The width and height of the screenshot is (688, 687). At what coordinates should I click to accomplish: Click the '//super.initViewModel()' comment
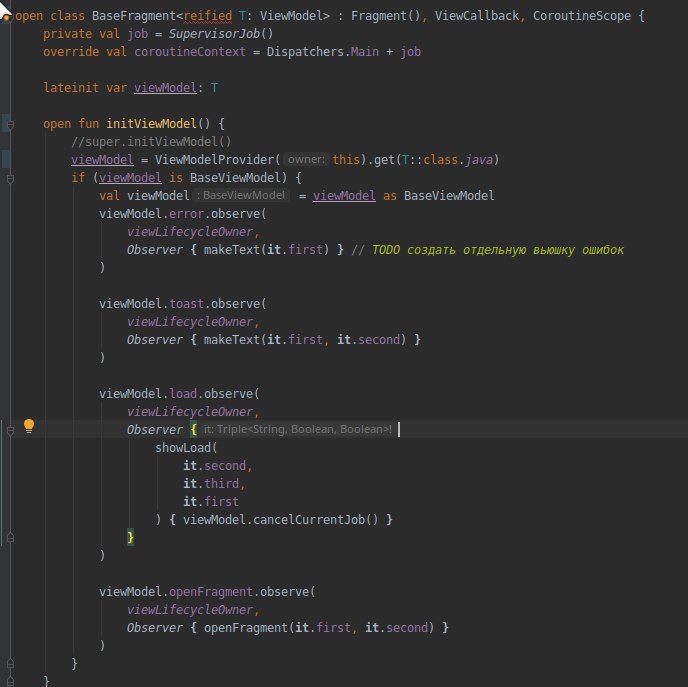point(151,142)
